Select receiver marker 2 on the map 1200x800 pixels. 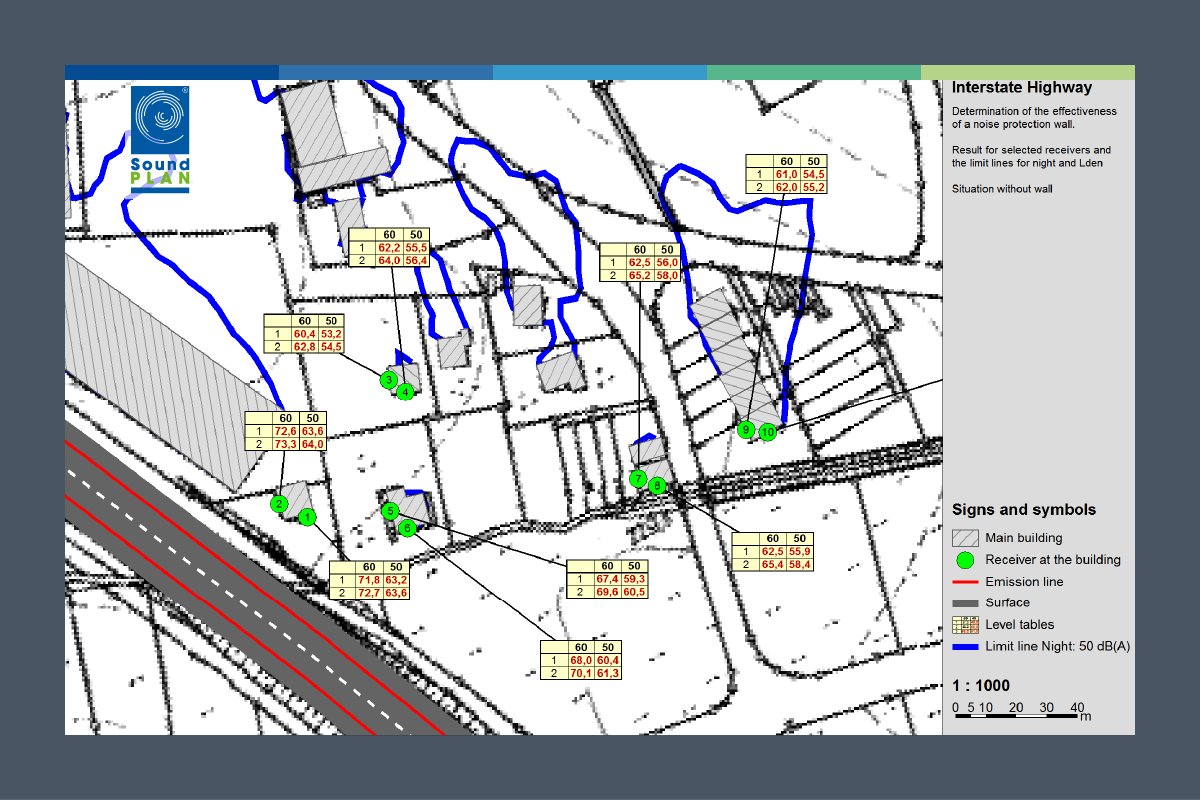(x=279, y=503)
